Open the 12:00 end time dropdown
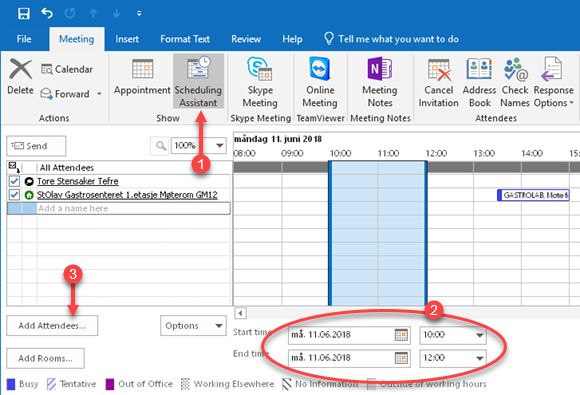This screenshot has width=580, height=395. 479,358
